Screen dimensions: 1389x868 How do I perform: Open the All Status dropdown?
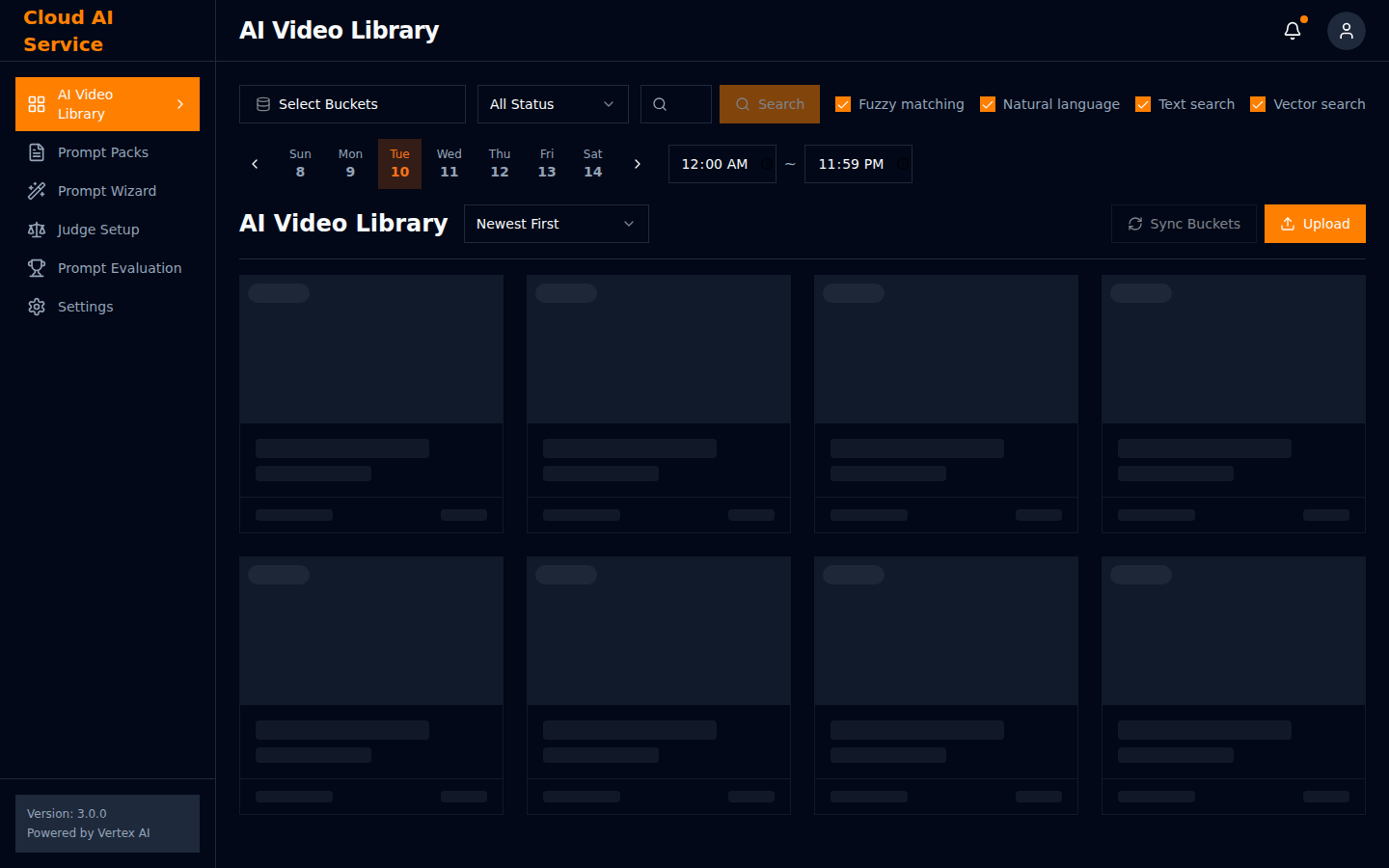pos(552,104)
